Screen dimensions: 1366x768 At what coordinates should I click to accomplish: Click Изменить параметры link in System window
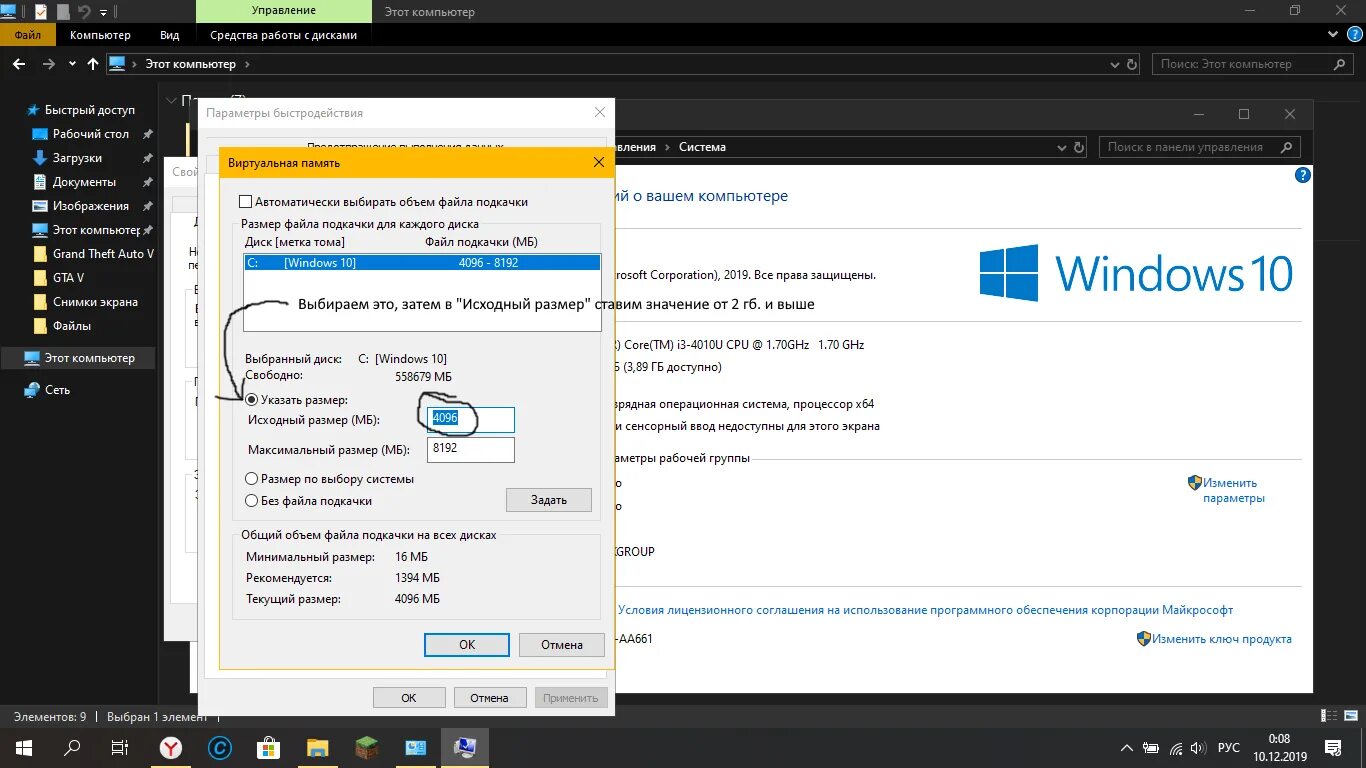point(1233,490)
